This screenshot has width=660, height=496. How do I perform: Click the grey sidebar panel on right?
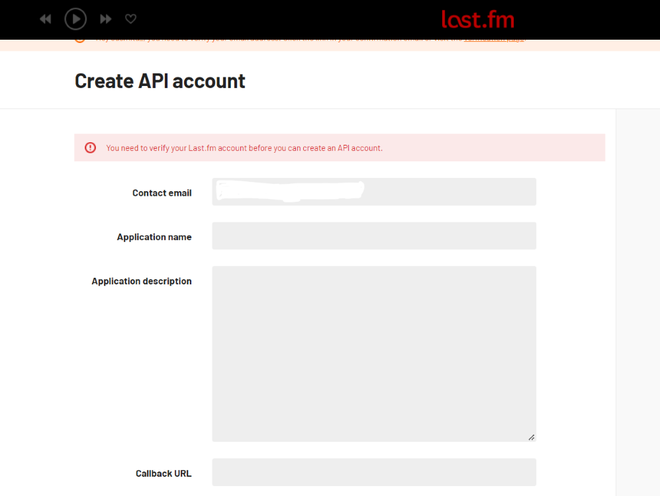coord(638,302)
